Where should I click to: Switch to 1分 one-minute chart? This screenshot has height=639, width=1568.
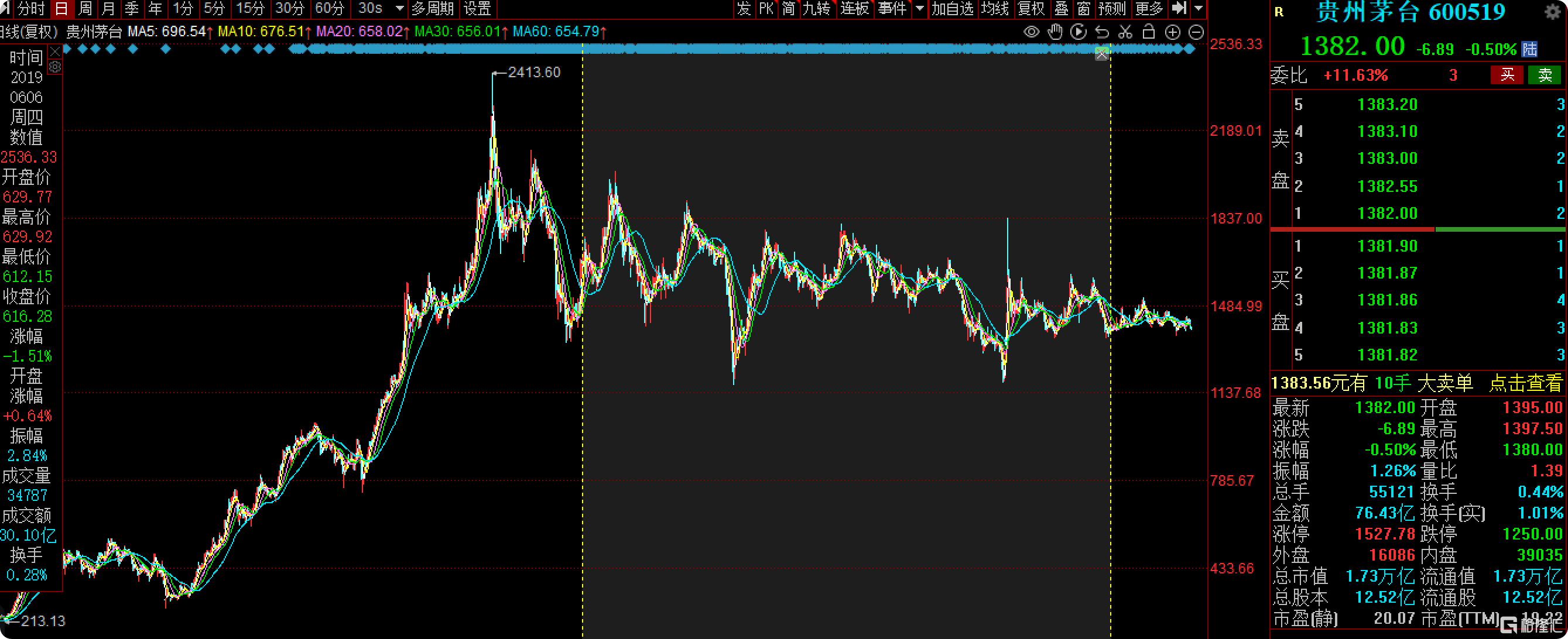(x=183, y=9)
